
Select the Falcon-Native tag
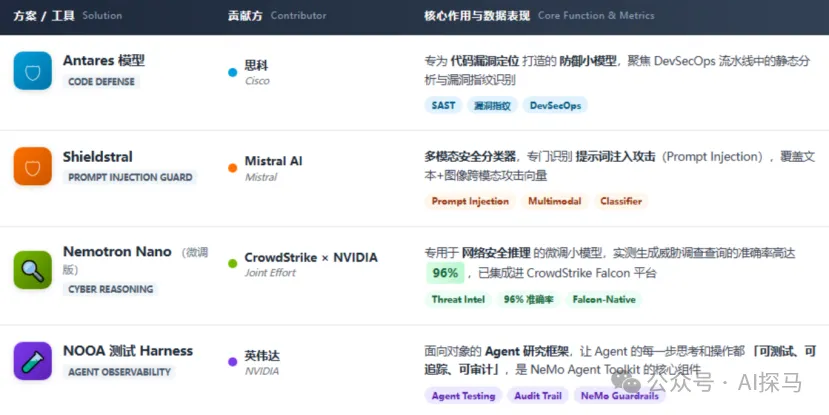coord(604,299)
